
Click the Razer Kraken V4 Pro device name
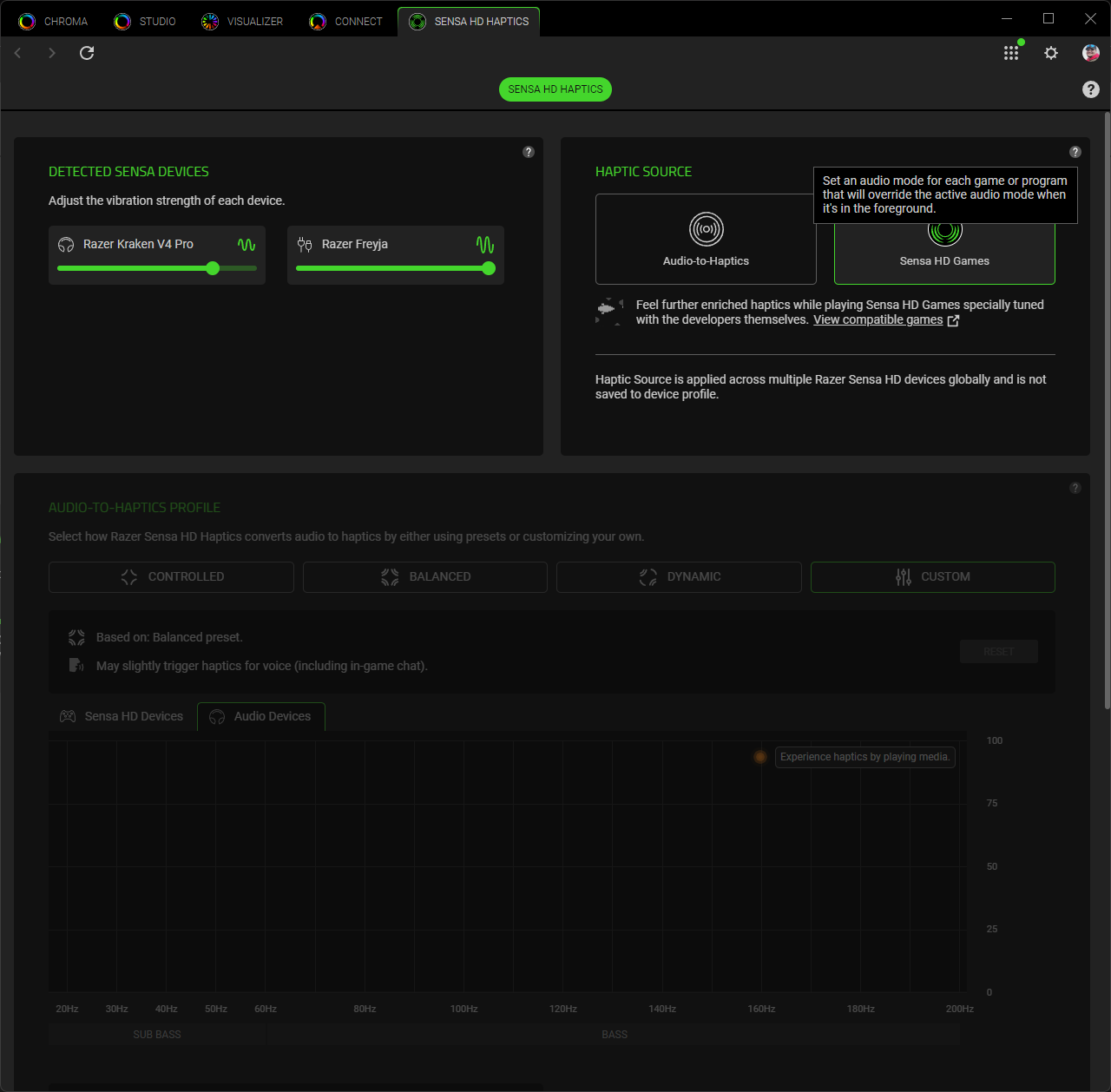[x=138, y=245]
